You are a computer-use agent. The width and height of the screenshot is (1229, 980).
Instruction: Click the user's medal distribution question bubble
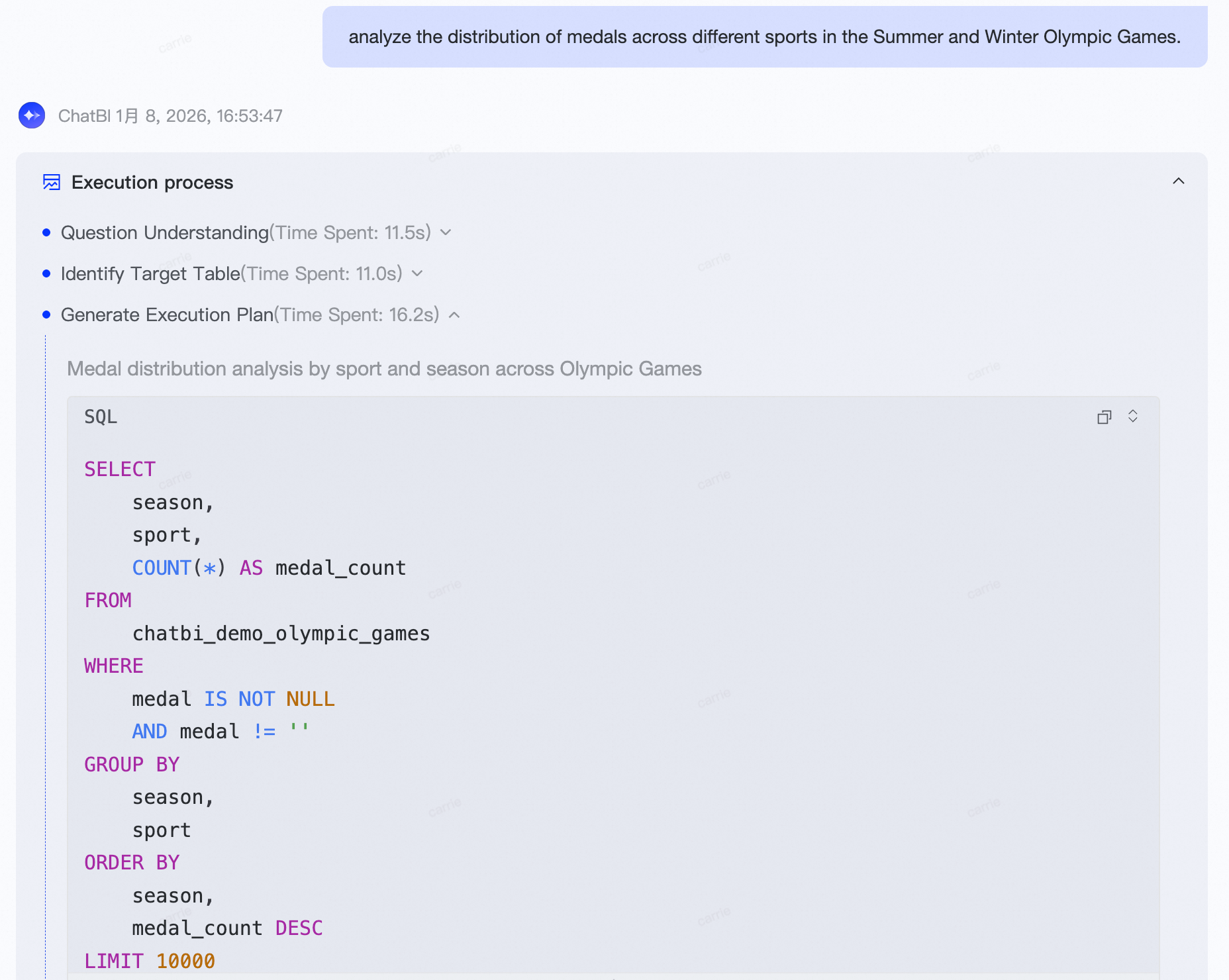click(x=764, y=37)
